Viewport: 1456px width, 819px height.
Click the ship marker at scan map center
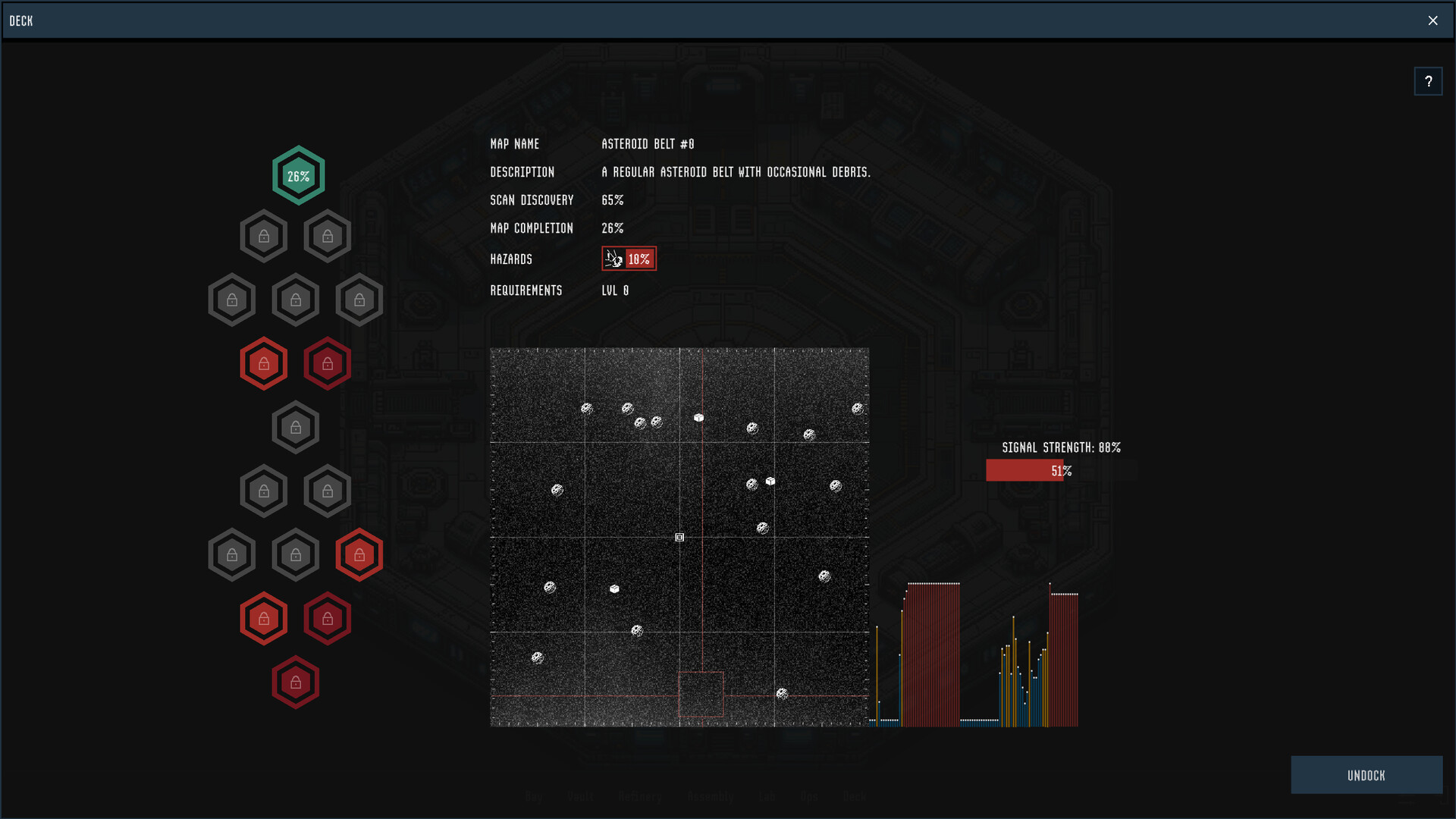tap(679, 538)
